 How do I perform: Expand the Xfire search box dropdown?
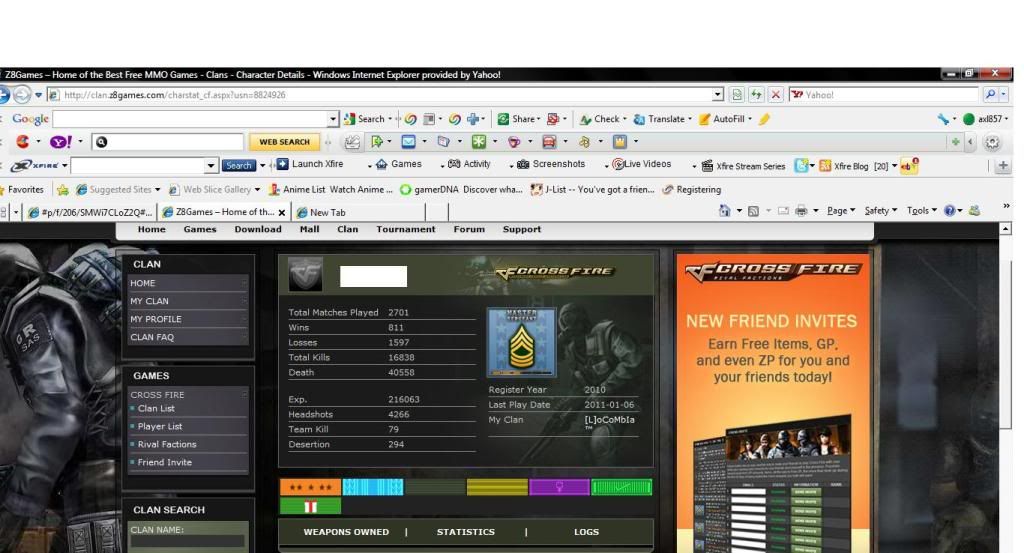coord(211,165)
